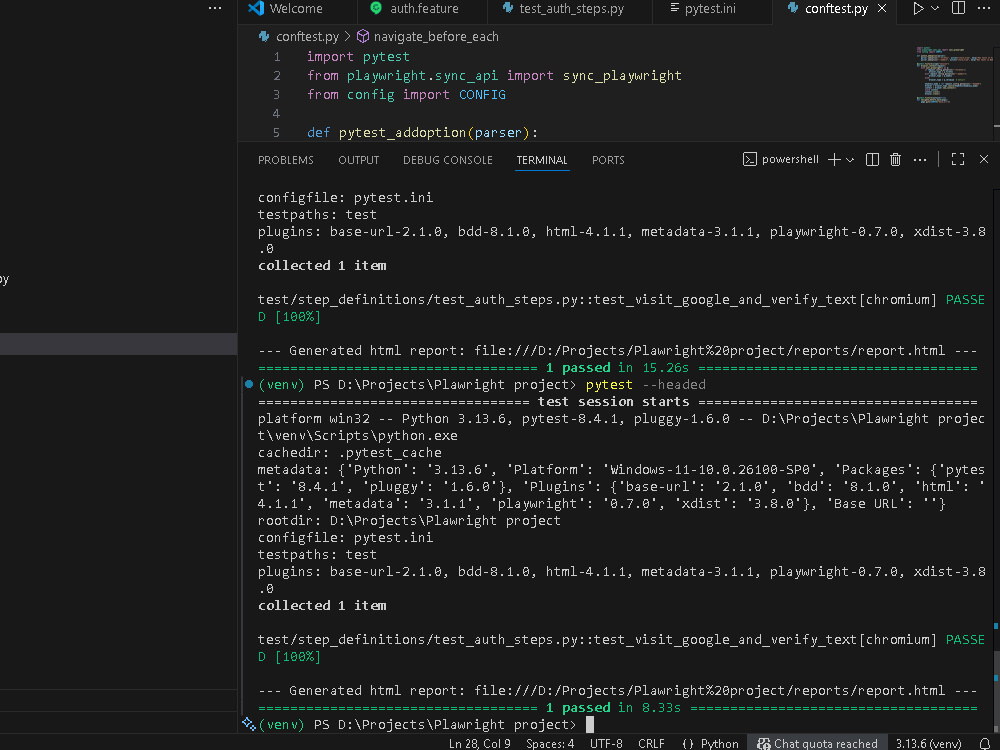Click the sparkle terminal suggestion icon

click(x=249, y=724)
